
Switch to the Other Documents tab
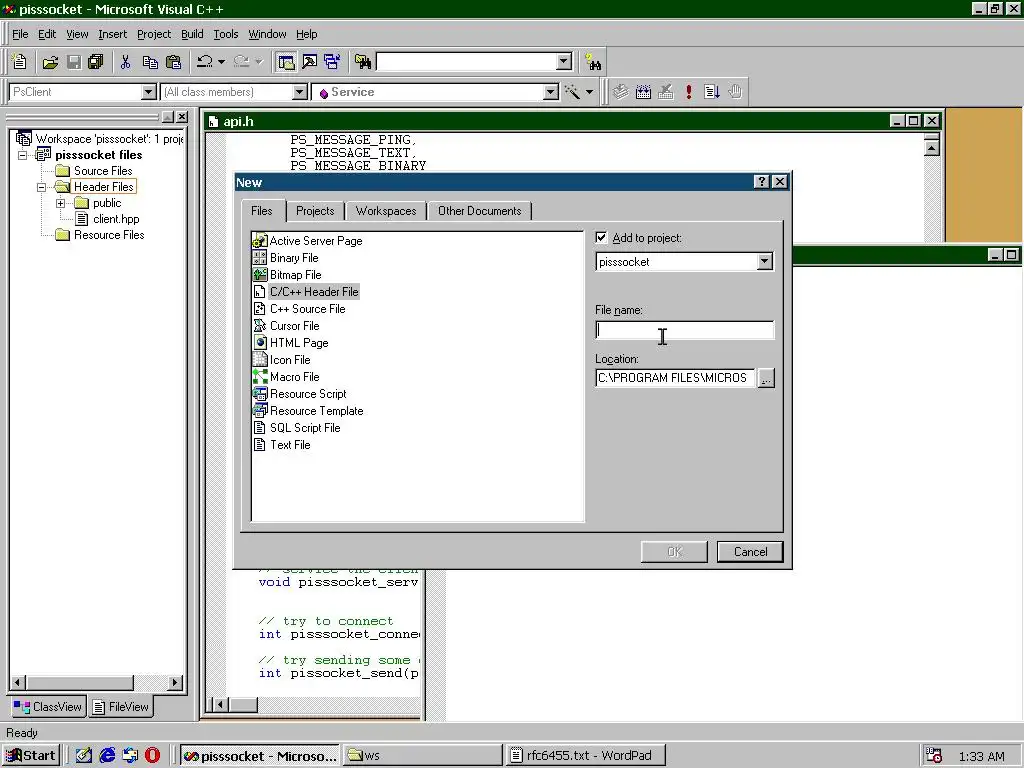click(479, 211)
